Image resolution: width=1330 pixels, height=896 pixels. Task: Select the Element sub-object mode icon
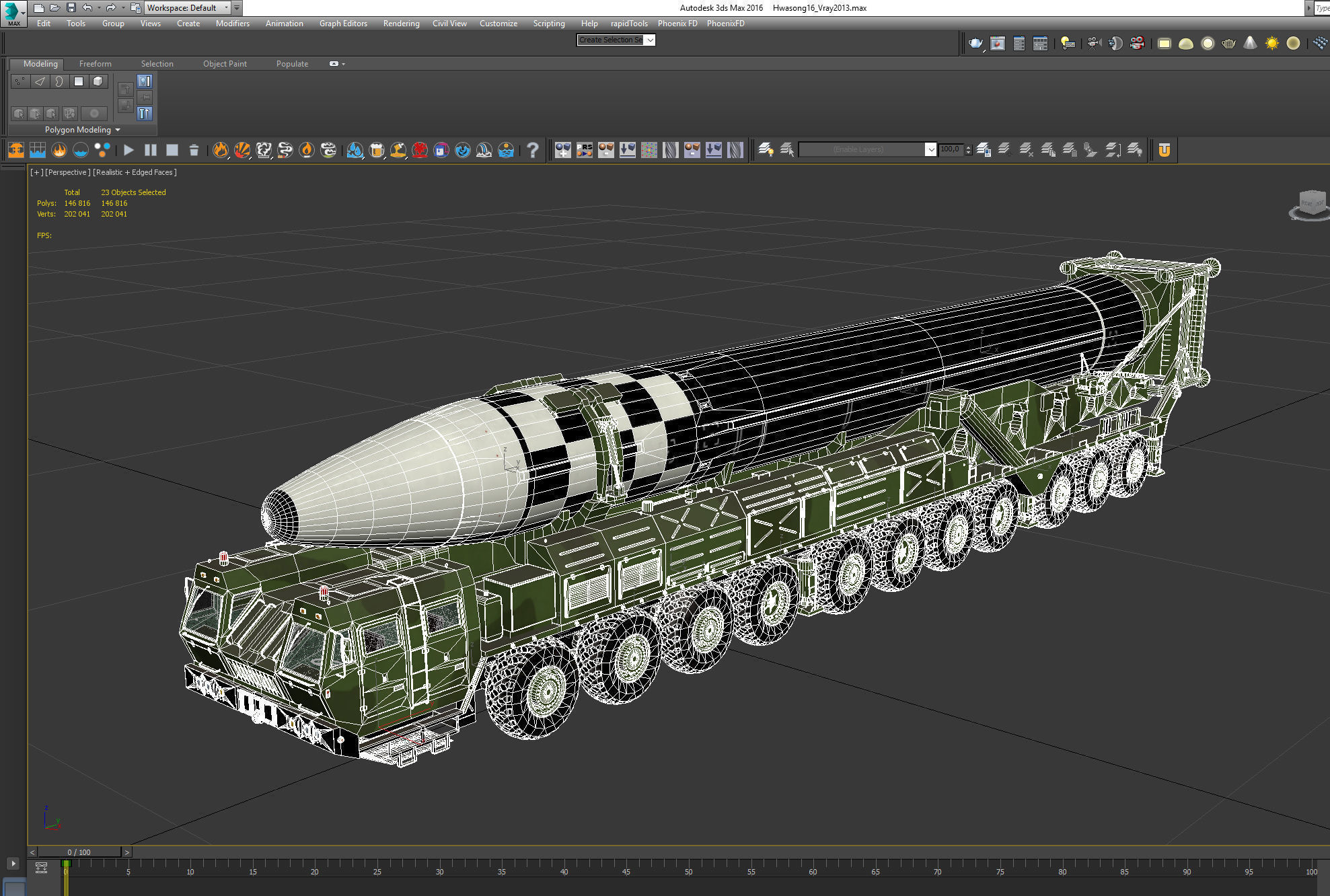click(x=98, y=81)
